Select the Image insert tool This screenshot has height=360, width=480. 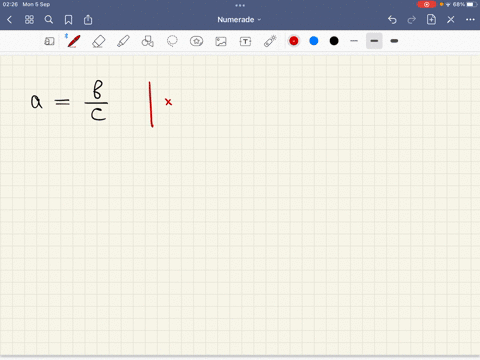tap(221, 41)
